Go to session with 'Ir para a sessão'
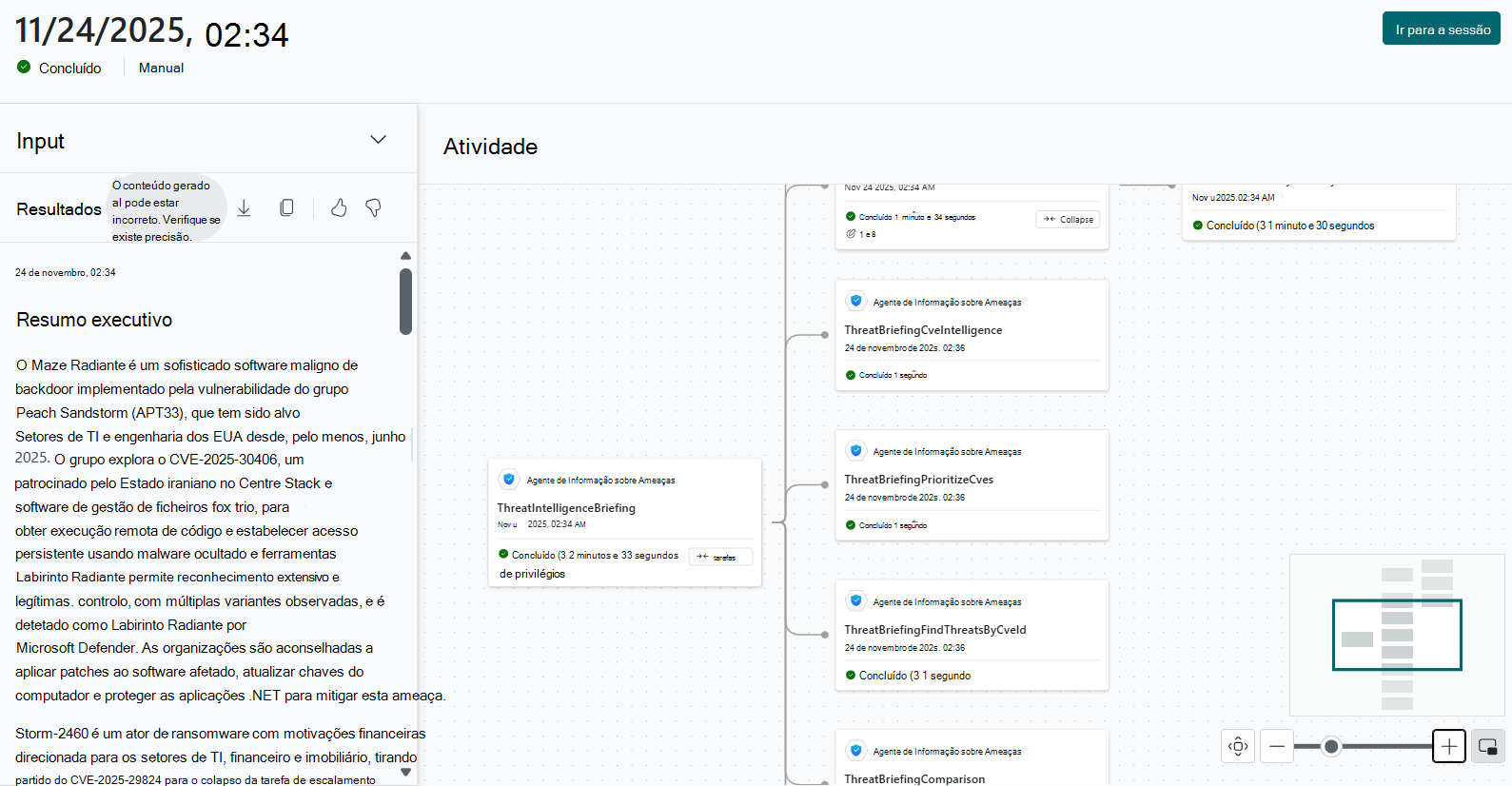This screenshot has height=786, width=1512. tap(1442, 29)
